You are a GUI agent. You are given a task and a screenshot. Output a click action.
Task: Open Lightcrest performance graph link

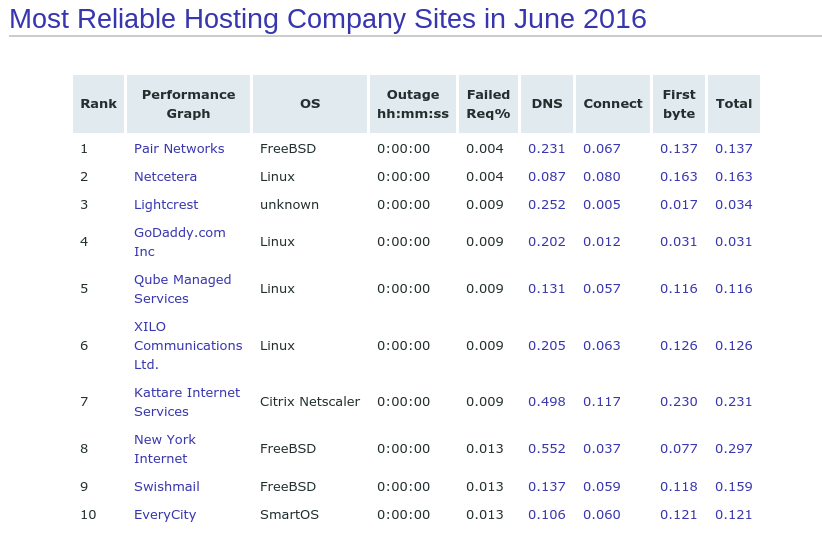point(166,205)
